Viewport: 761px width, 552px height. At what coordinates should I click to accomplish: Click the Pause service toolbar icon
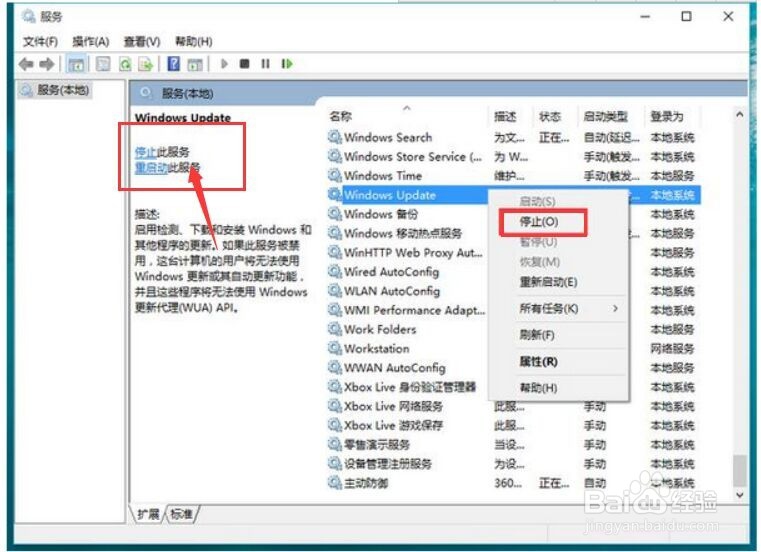(x=265, y=64)
